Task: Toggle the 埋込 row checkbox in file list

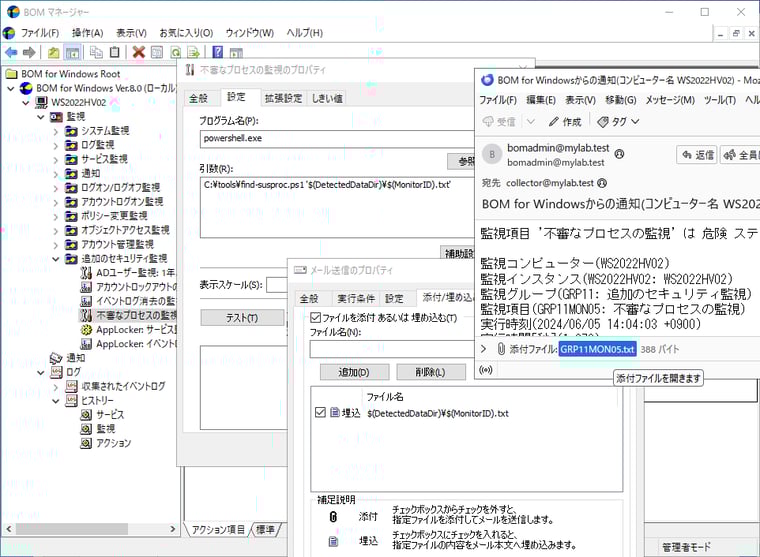Action: 320,413
